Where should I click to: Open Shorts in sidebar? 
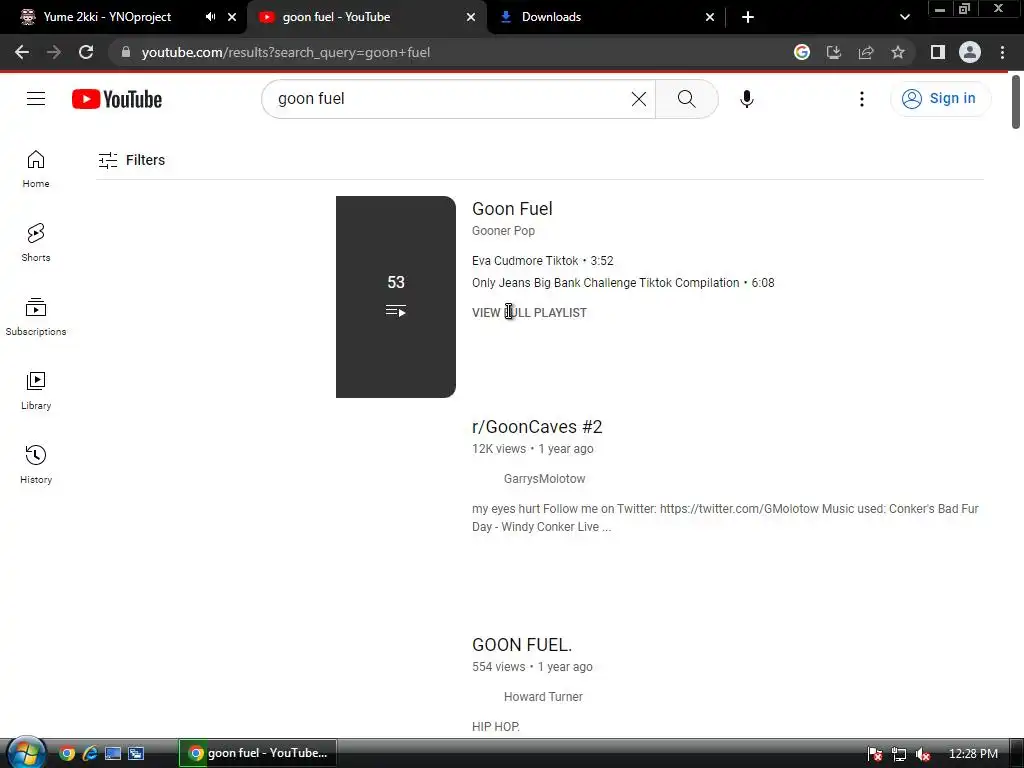36,242
